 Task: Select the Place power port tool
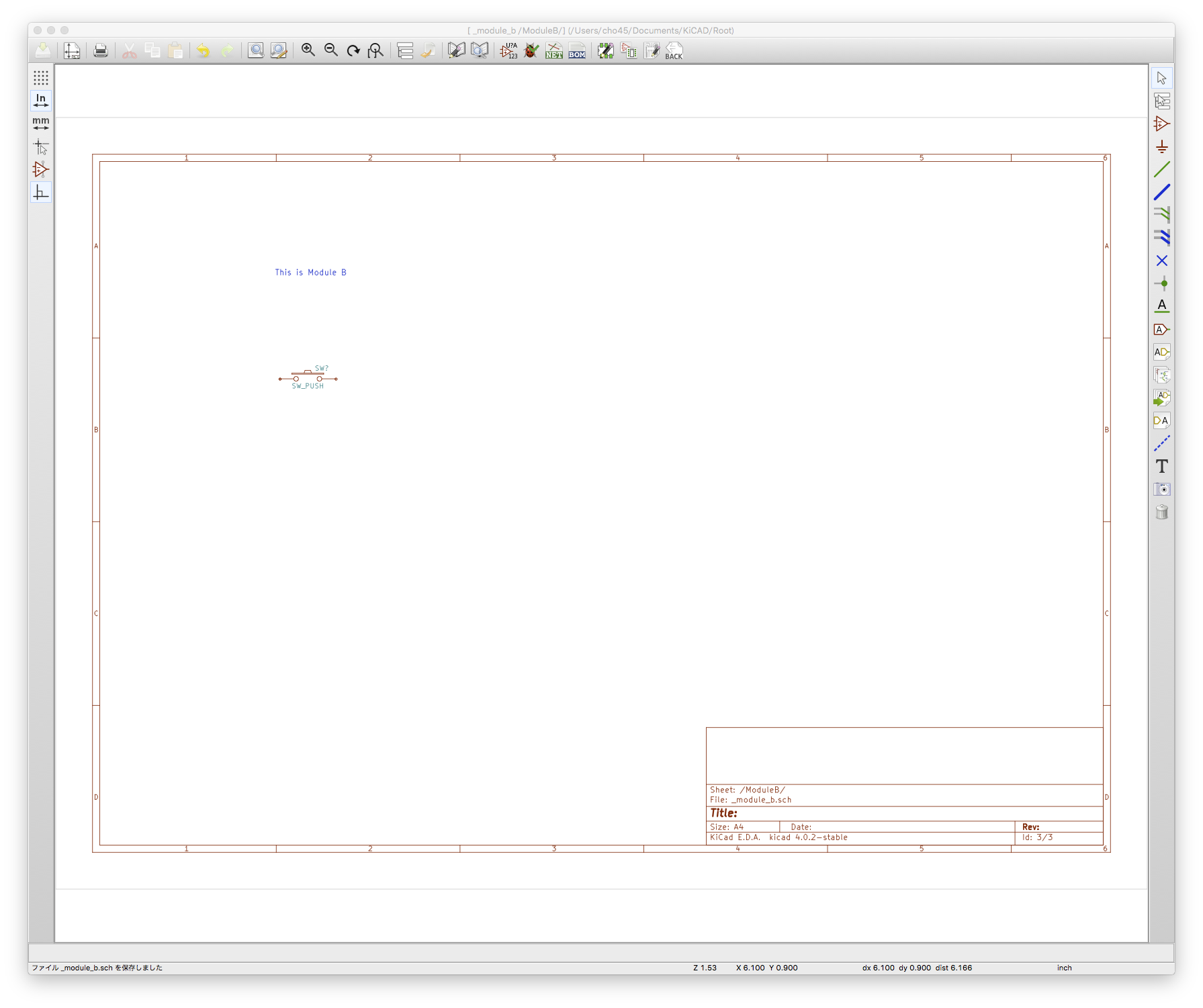(x=1161, y=147)
